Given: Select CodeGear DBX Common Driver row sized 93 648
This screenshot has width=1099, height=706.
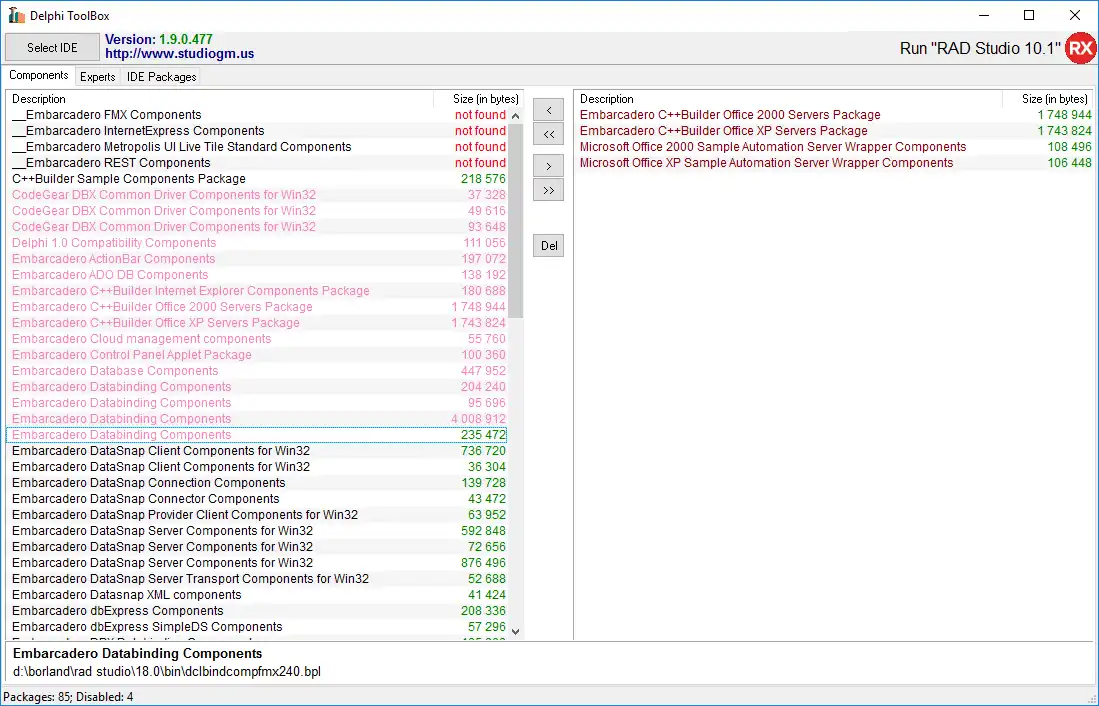Looking at the screenshot, I should coord(258,226).
